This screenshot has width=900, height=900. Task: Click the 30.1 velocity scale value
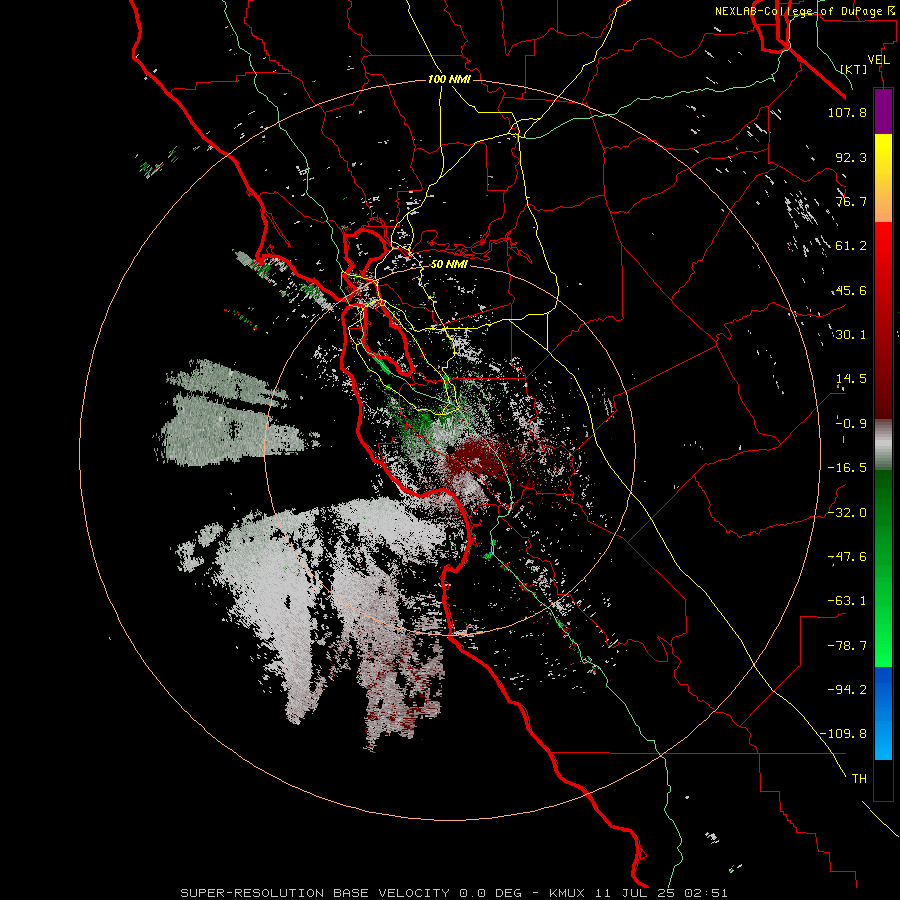click(x=851, y=335)
